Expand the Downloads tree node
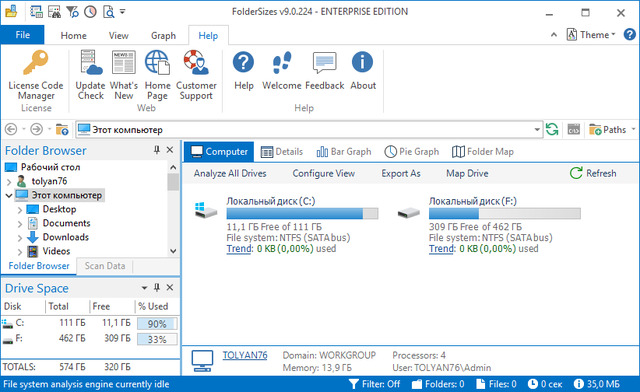Screen dimensions: 640x392 pos(20,238)
